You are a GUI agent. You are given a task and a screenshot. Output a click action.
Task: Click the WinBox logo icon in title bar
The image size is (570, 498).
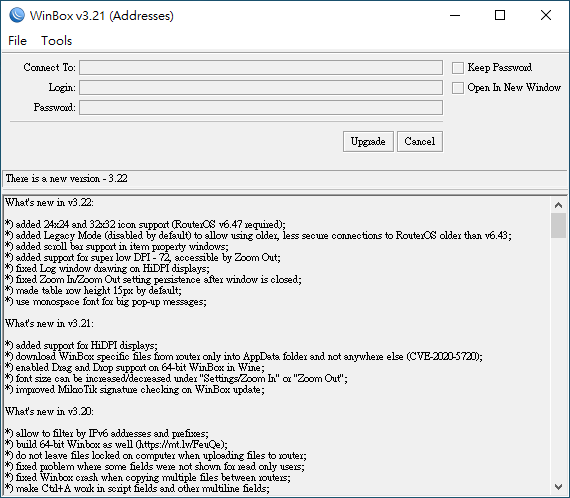tap(17, 15)
